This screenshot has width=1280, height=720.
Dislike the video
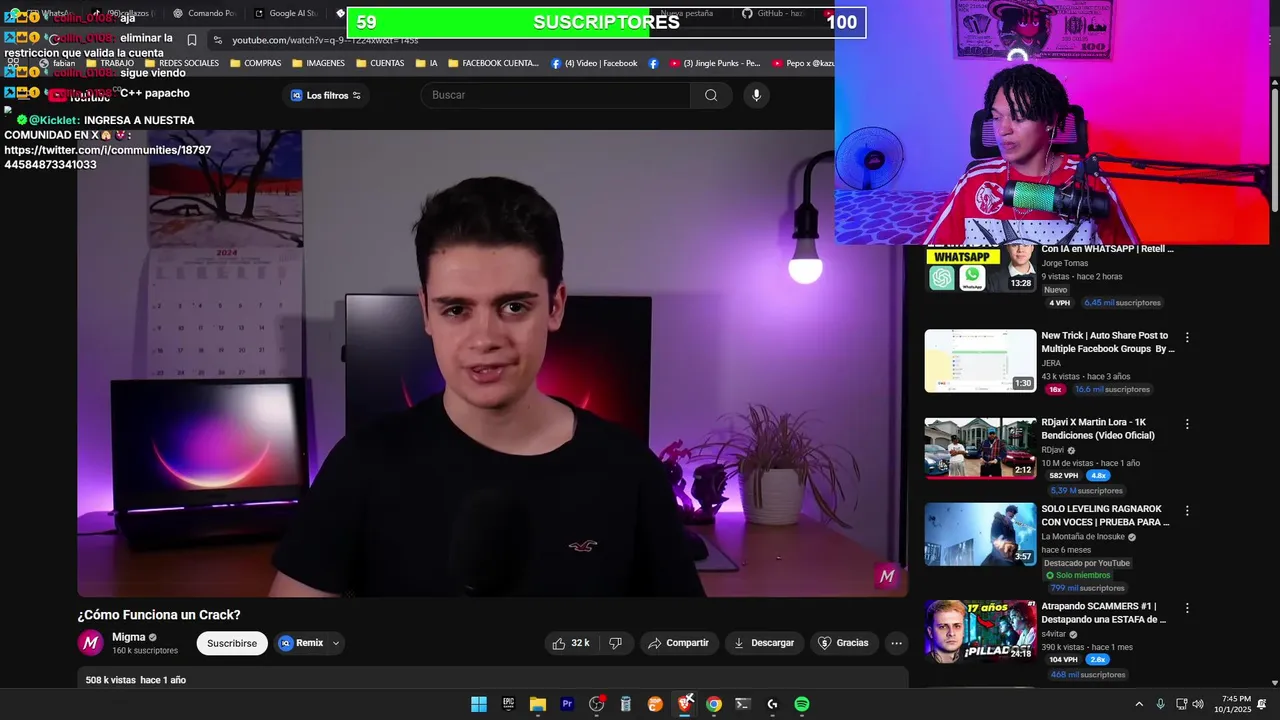pyautogui.click(x=615, y=643)
